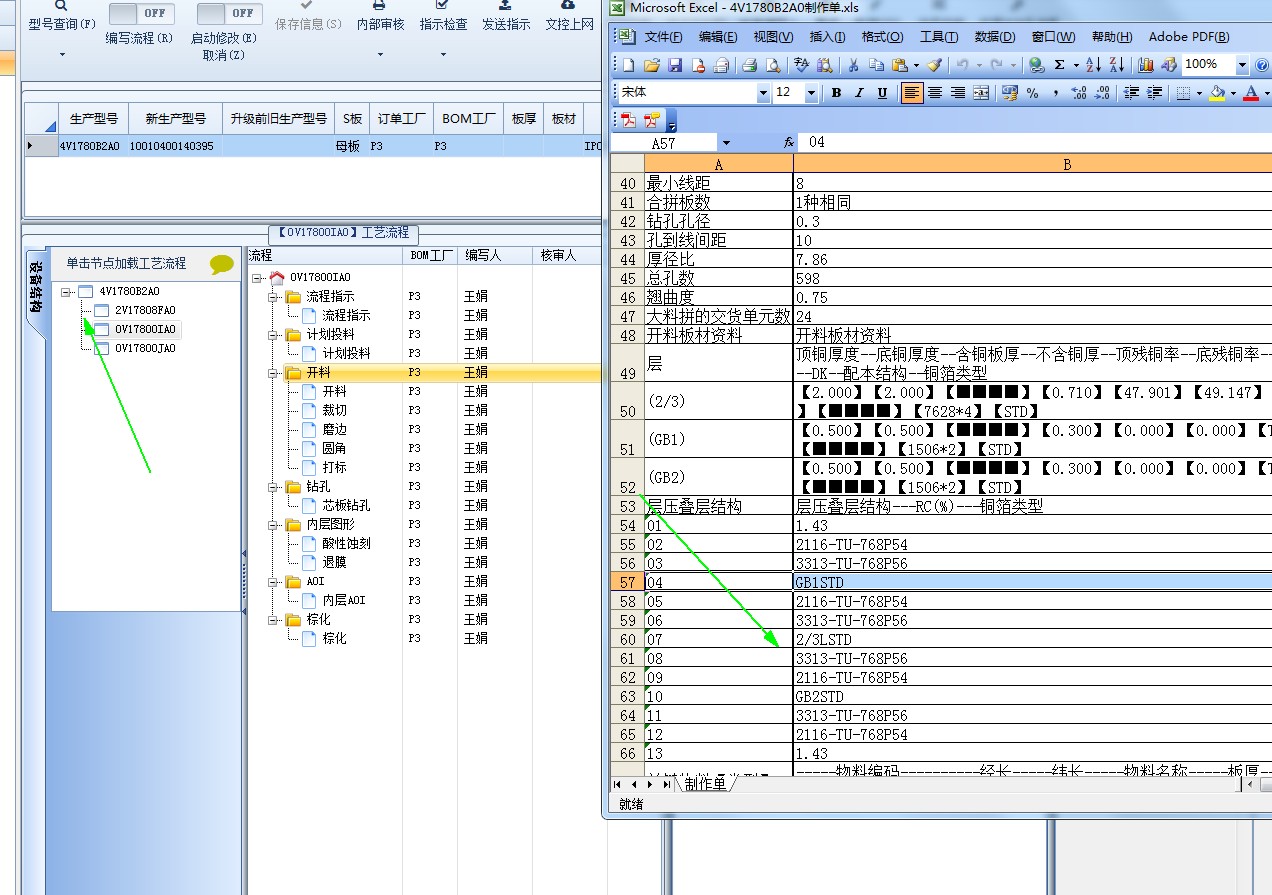Click the Fill Color yellow bucket
The height and width of the screenshot is (895, 1272).
[x=1216, y=93]
